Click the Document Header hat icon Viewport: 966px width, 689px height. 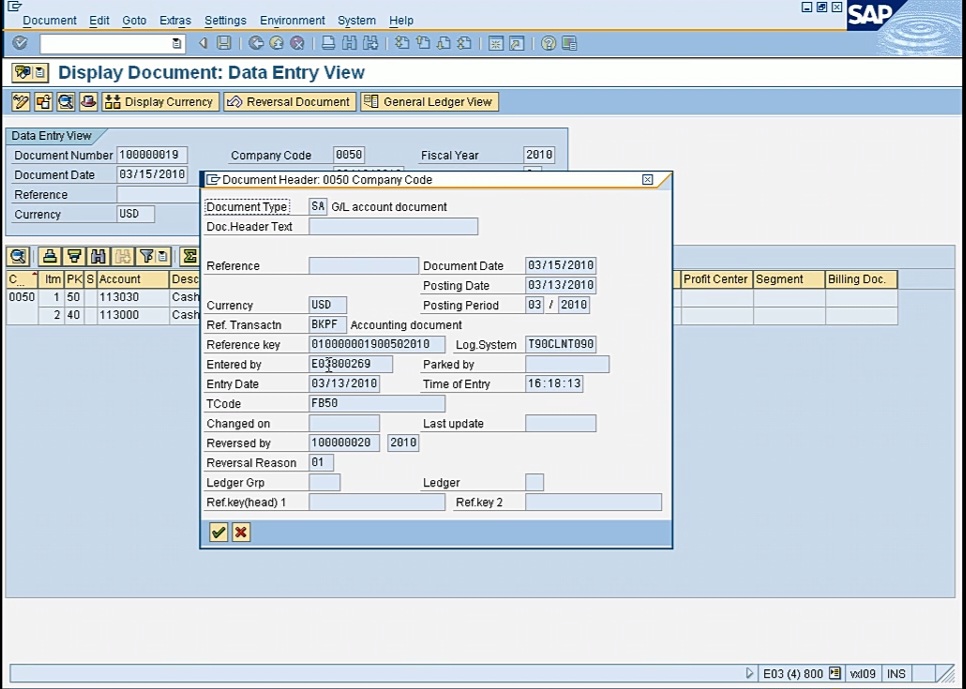(88, 102)
